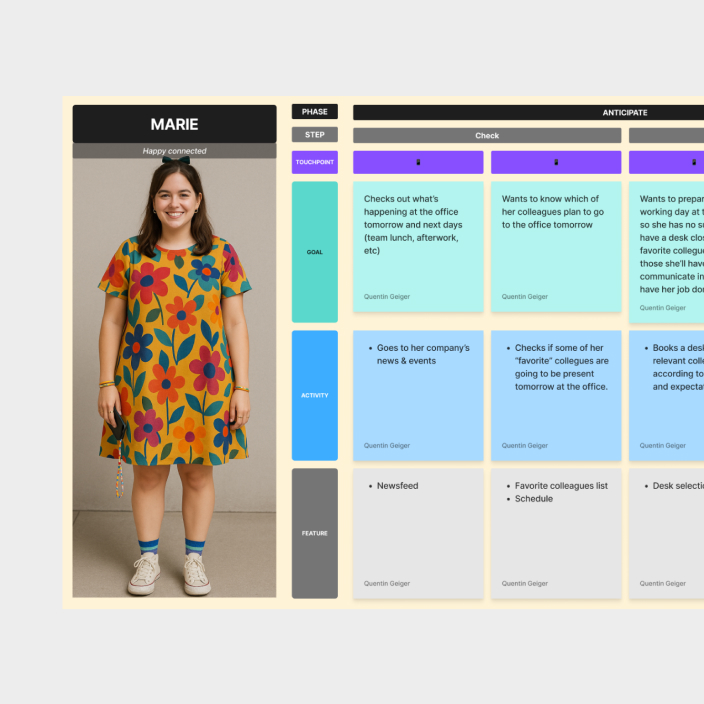
Task: Select the gray FEATURE row label
Action: point(315,533)
